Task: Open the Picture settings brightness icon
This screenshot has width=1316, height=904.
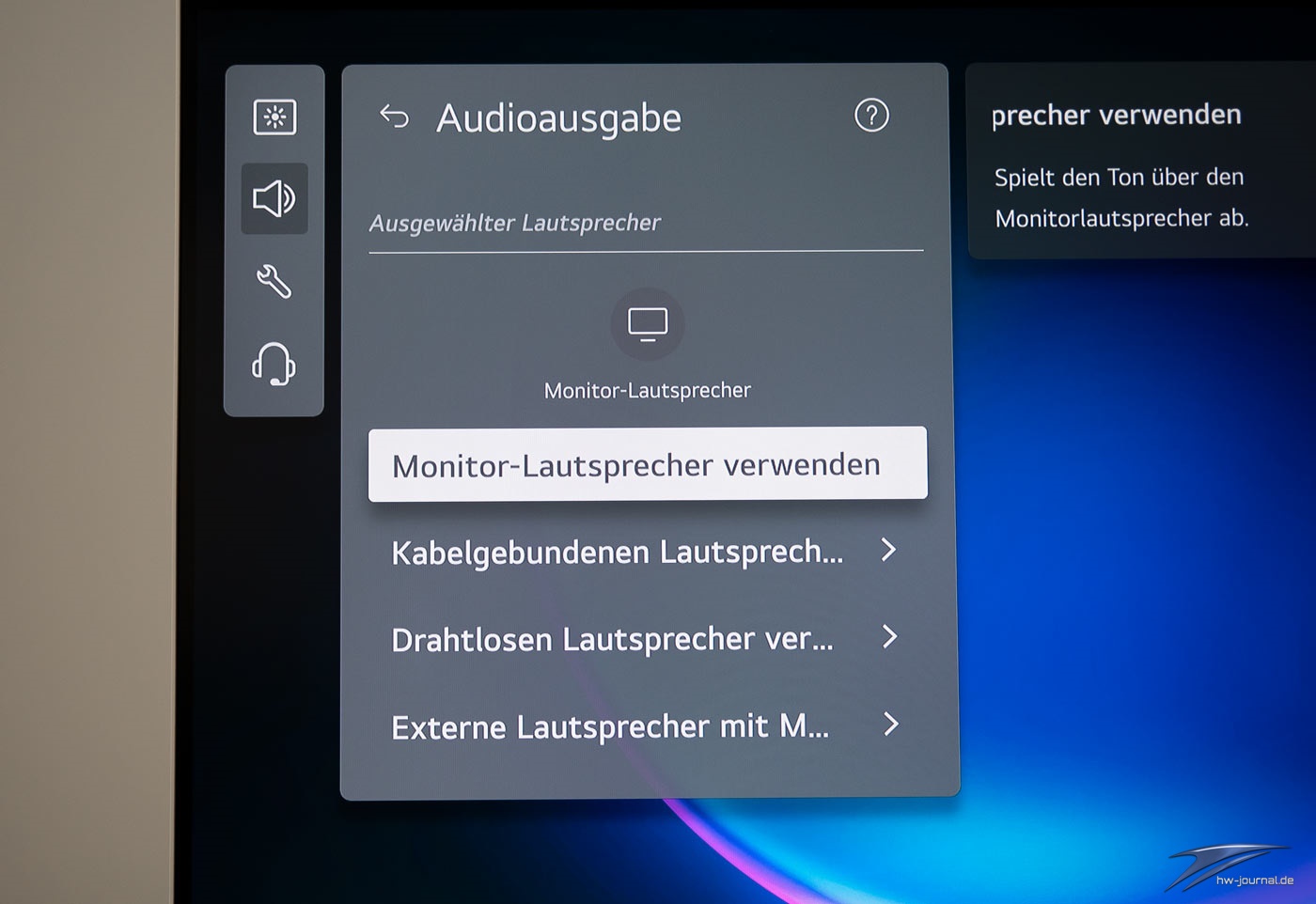Action: (274, 117)
